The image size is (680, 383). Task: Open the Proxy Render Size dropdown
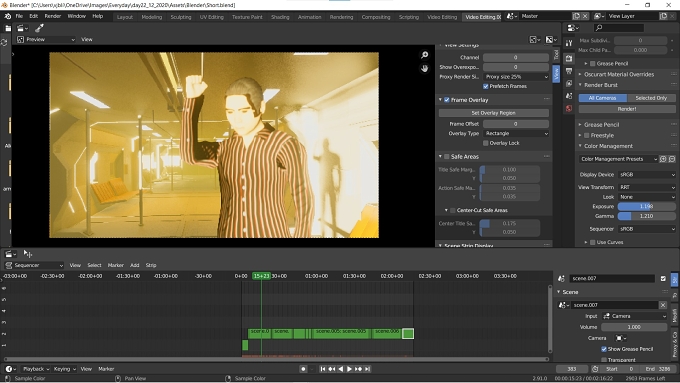click(516, 77)
